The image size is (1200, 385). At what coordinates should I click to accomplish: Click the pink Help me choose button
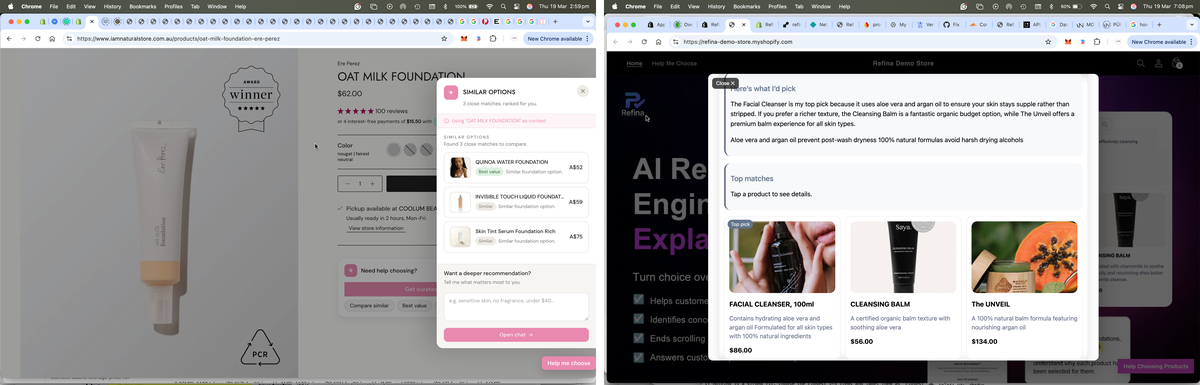pos(569,363)
